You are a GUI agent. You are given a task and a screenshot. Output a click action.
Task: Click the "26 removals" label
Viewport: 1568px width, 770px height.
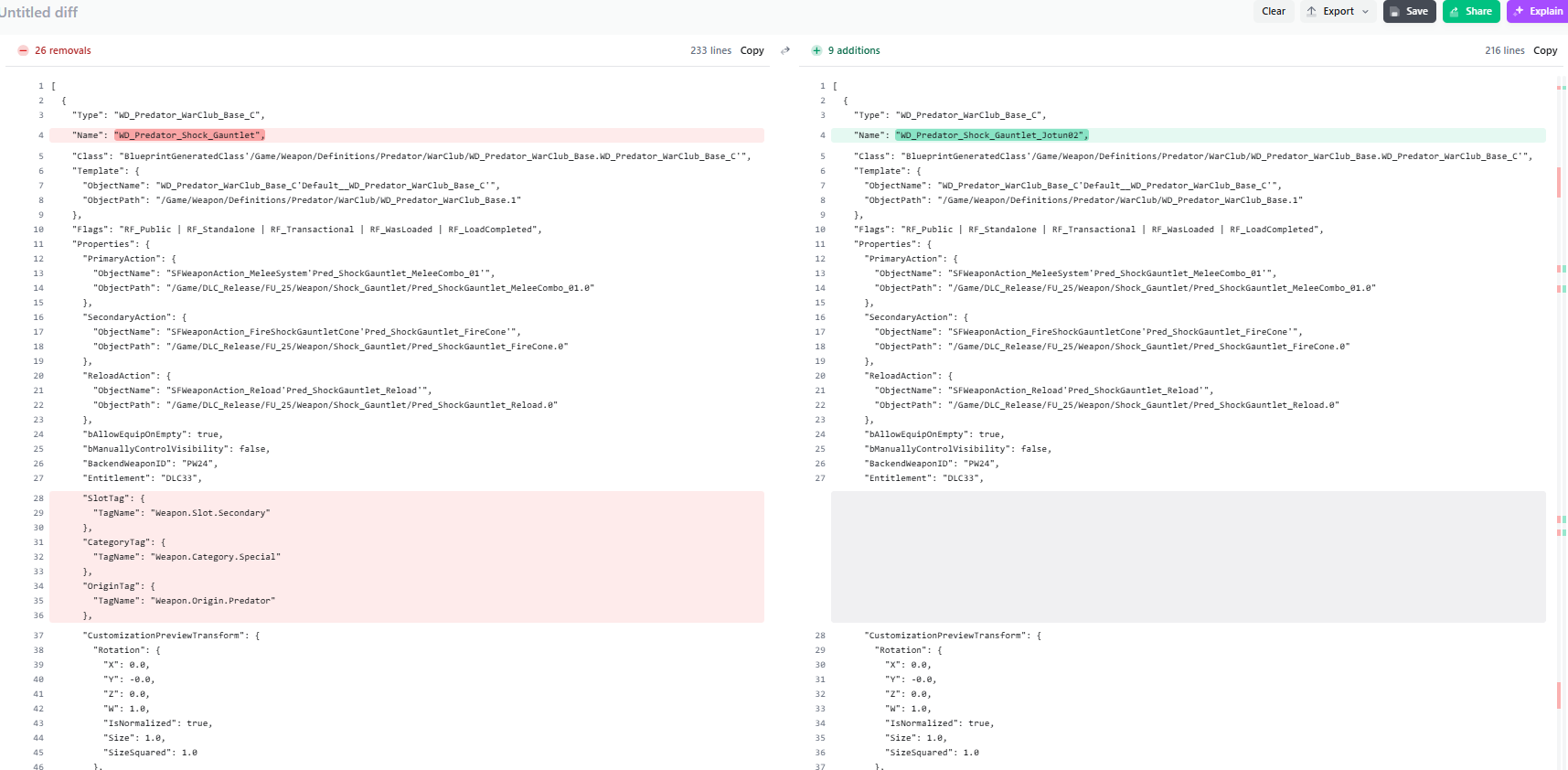click(x=63, y=51)
